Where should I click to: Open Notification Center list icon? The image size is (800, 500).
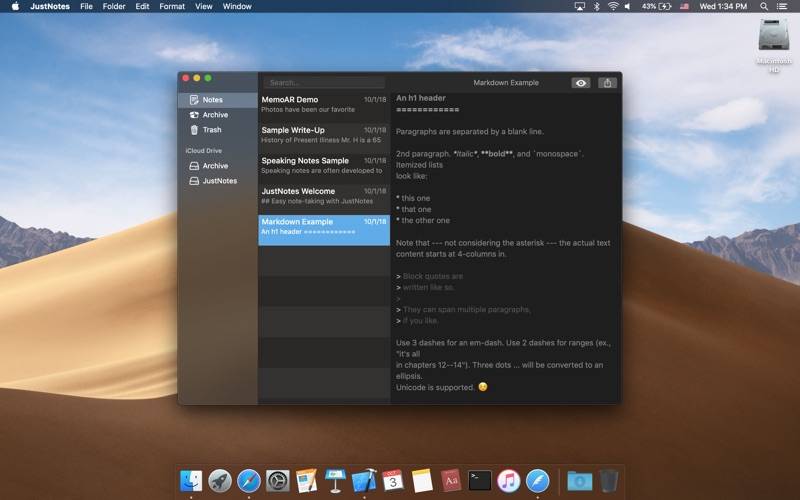point(782,6)
